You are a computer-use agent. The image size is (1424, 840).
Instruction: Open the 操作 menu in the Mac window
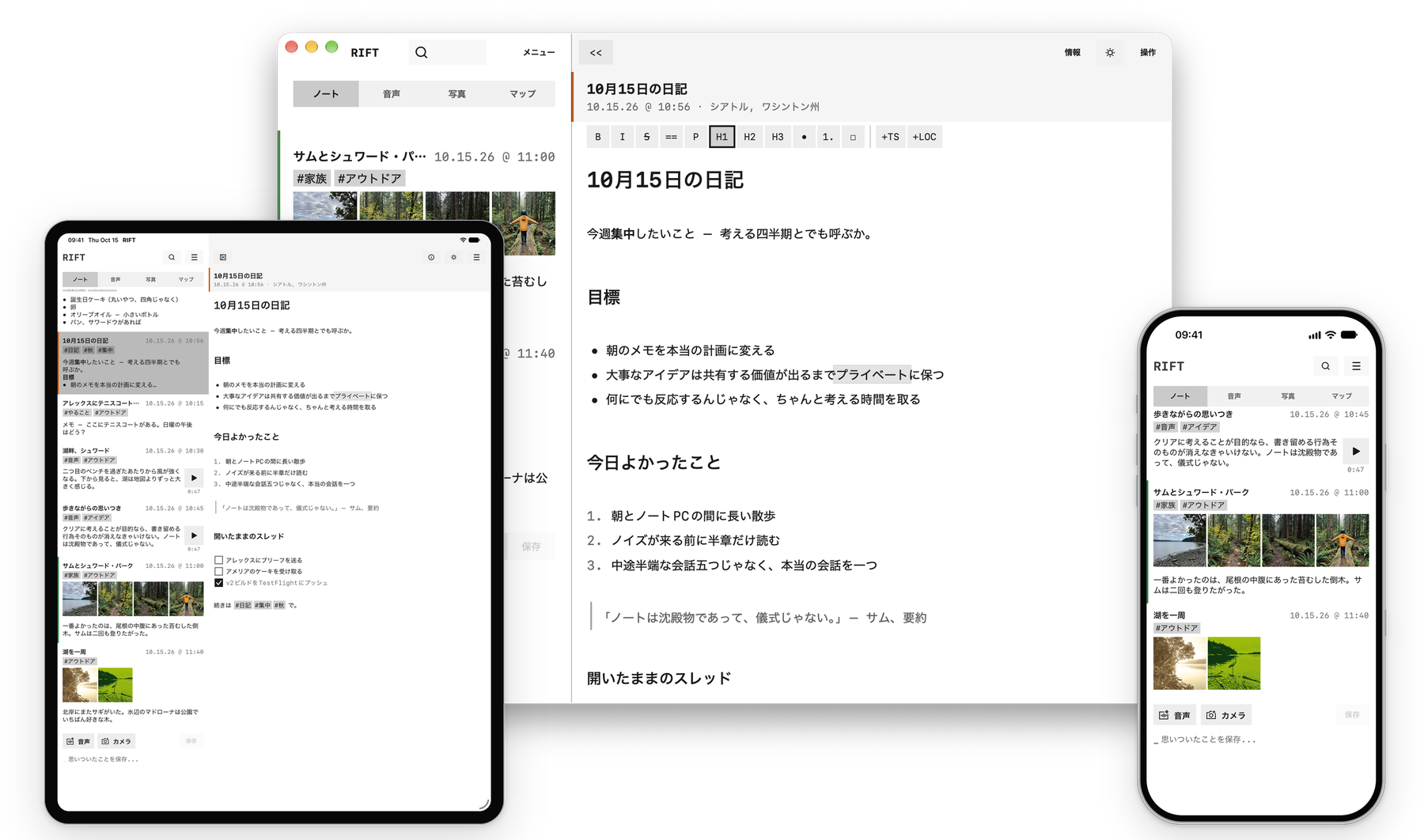click(x=1148, y=52)
